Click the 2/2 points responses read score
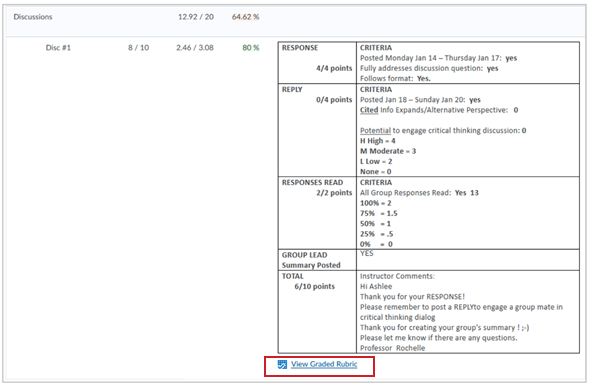 click(x=334, y=193)
